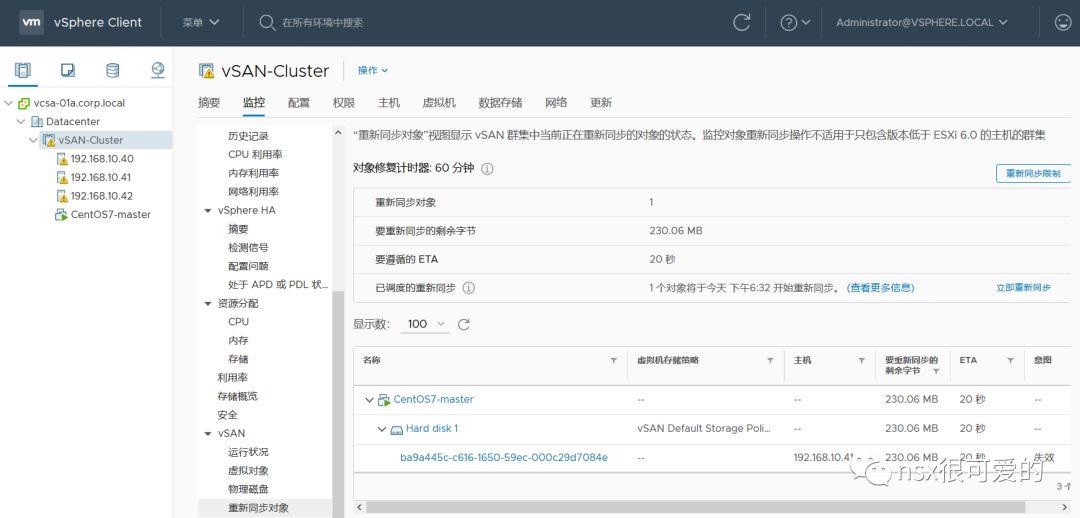
Task: Open the 更新 tab
Action: (601, 103)
